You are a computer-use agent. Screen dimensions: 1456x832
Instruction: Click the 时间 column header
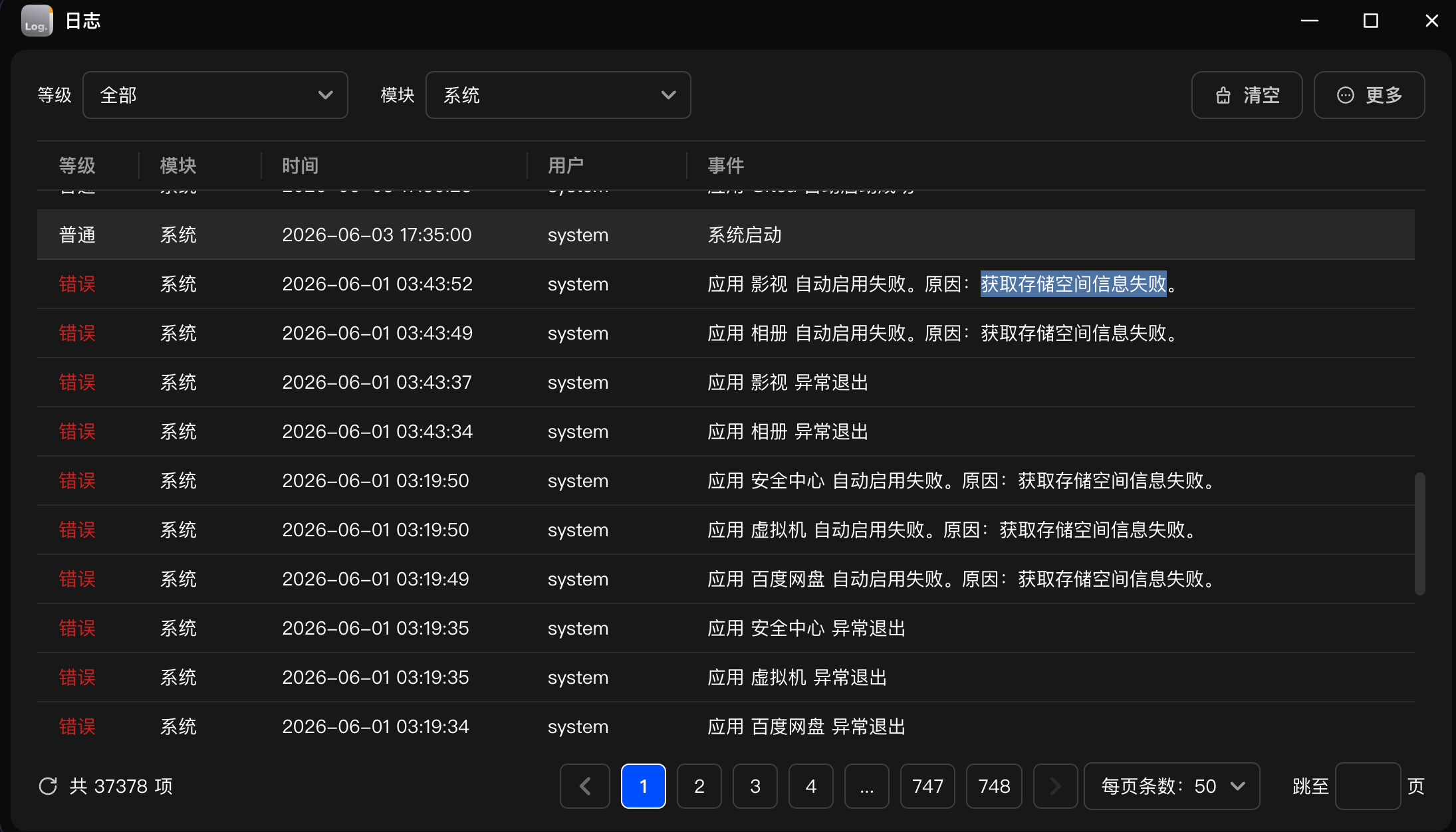pos(301,165)
